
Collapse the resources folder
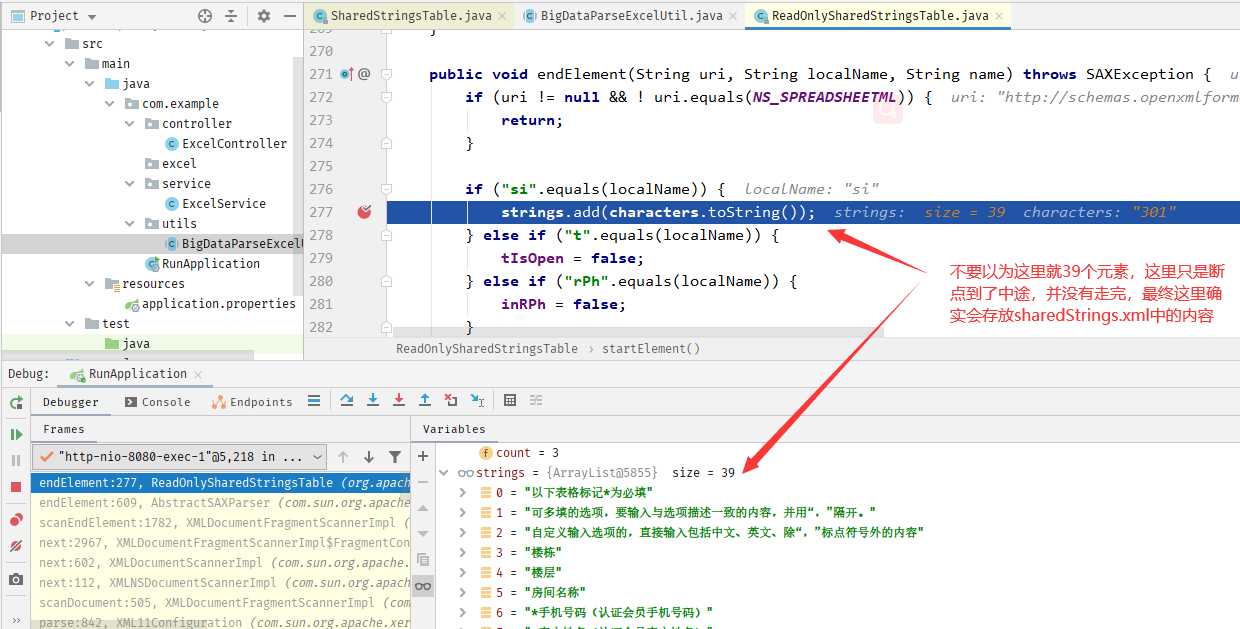[91, 284]
